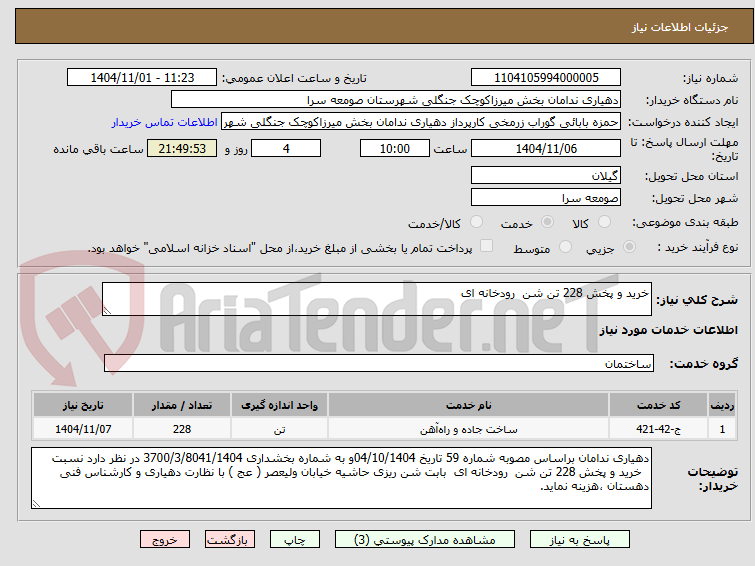Select the کالا radio button

[604, 222]
